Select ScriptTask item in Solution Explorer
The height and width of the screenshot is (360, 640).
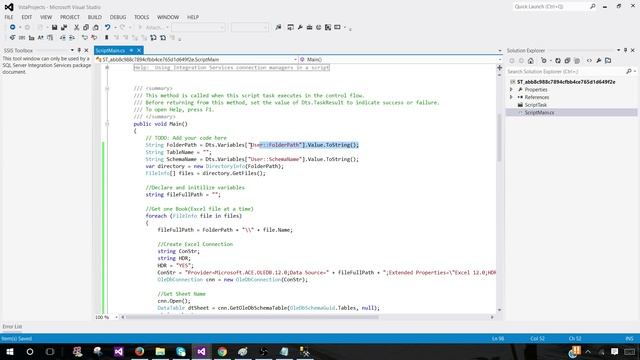tap(535, 105)
